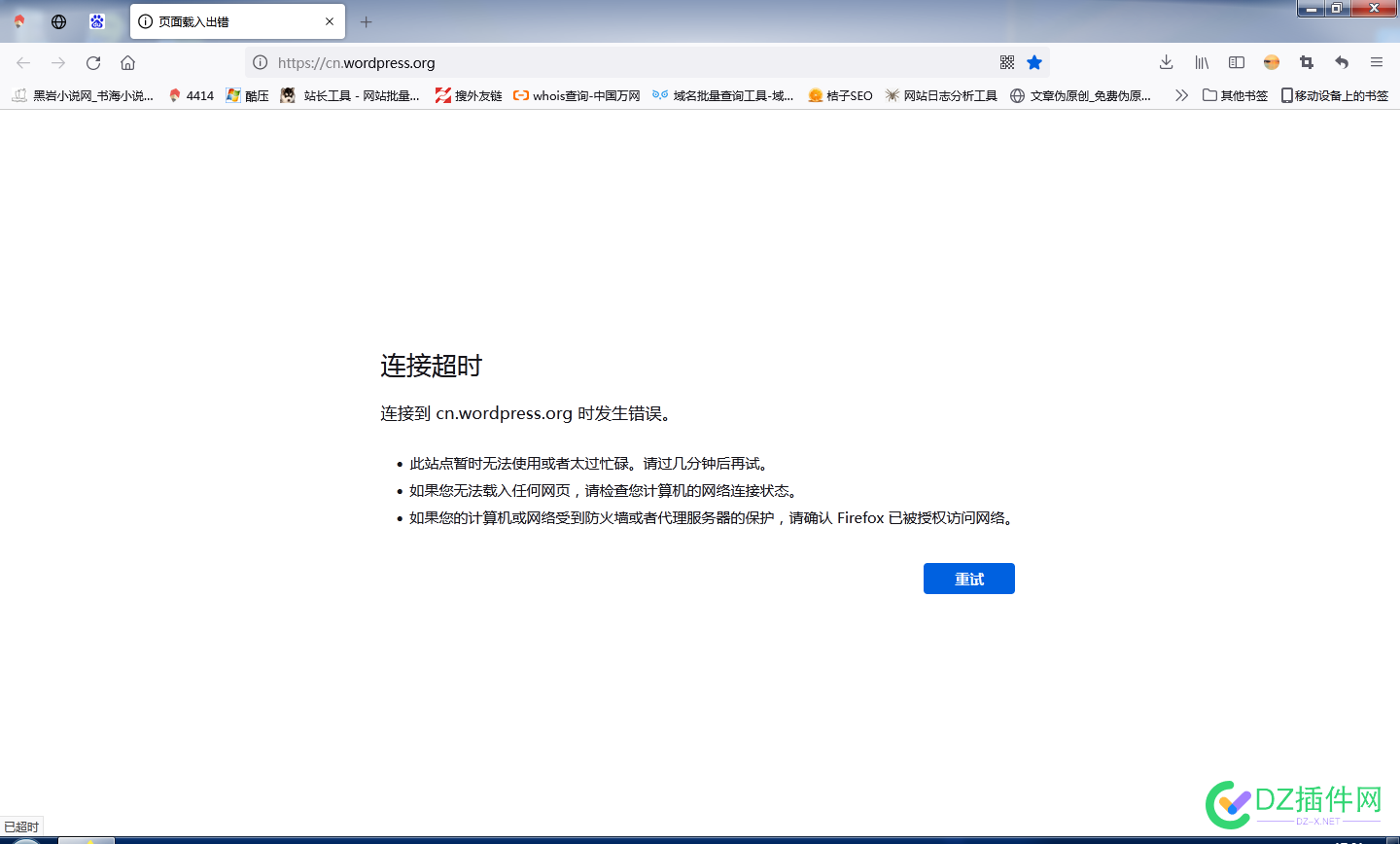Click the undo arrow toolbar icon
This screenshot has width=1400, height=844.
point(1342,62)
